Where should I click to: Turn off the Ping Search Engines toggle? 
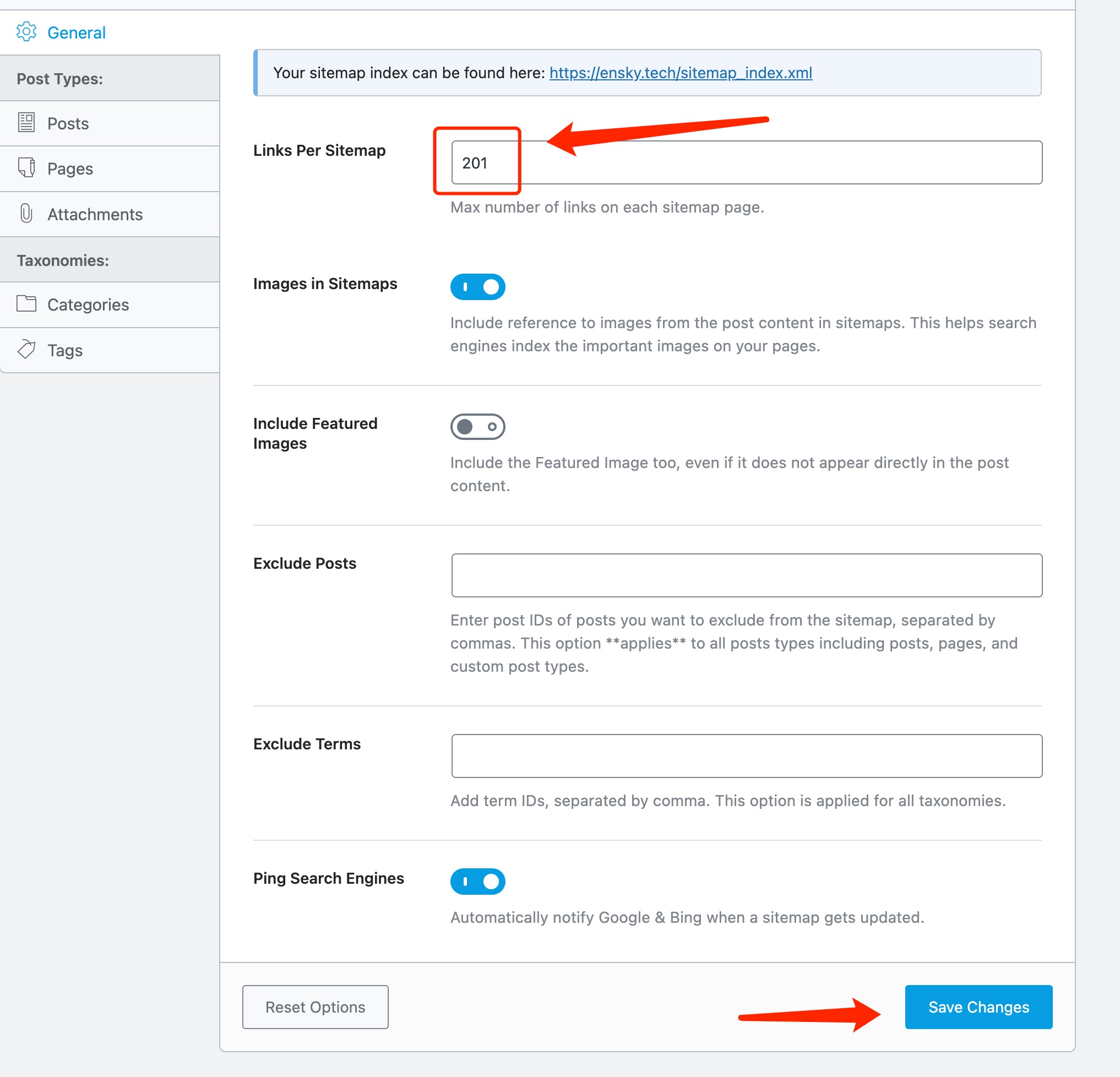coord(478,881)
